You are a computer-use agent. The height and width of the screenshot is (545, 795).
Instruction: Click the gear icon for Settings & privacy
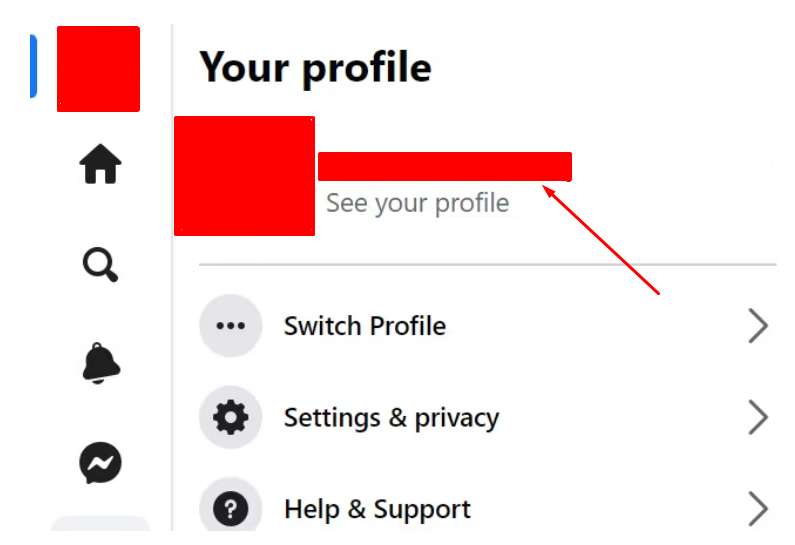click(x=231, y=417)
